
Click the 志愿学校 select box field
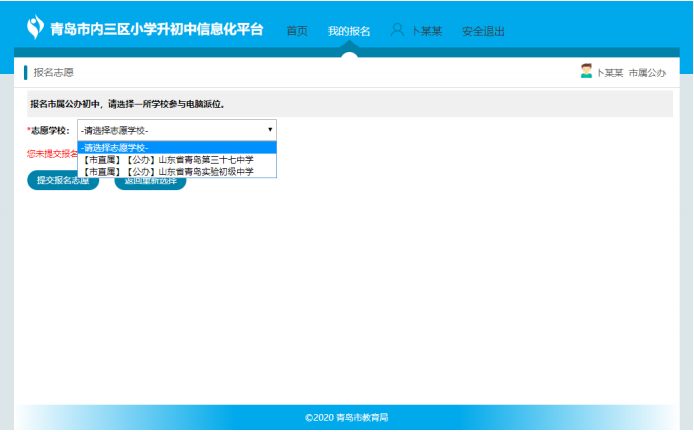170,130
